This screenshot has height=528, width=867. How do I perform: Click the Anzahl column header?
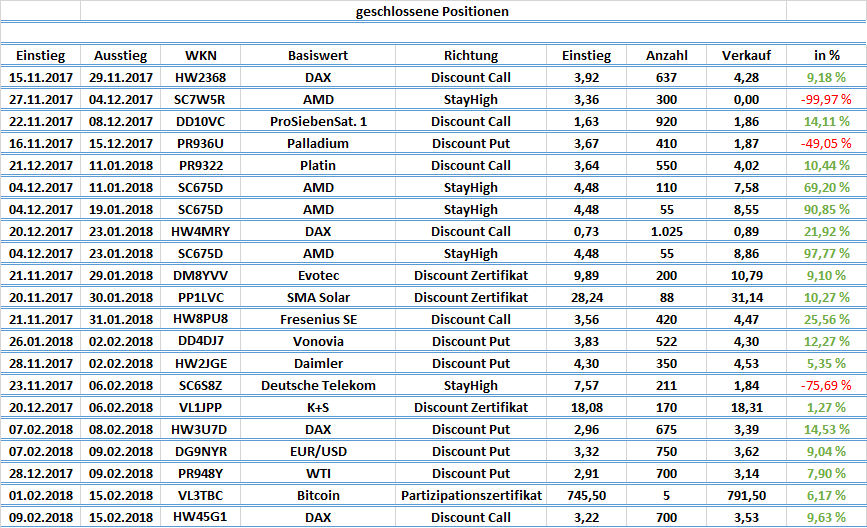click(x=667, y=55)
